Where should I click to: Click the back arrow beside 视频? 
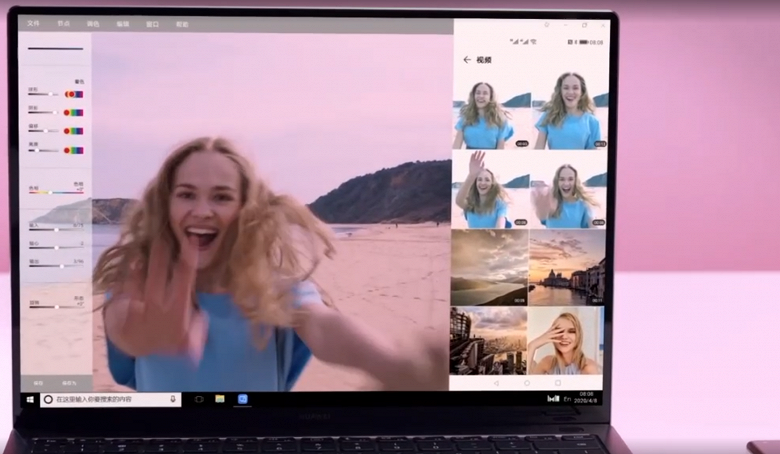[466, 60]
